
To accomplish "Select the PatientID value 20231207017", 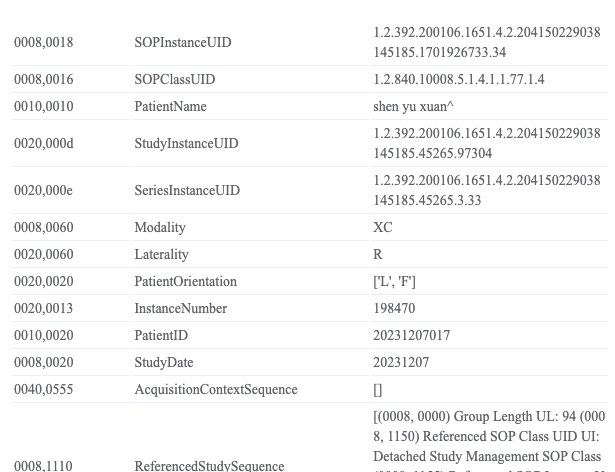I will tap(411, 336).
